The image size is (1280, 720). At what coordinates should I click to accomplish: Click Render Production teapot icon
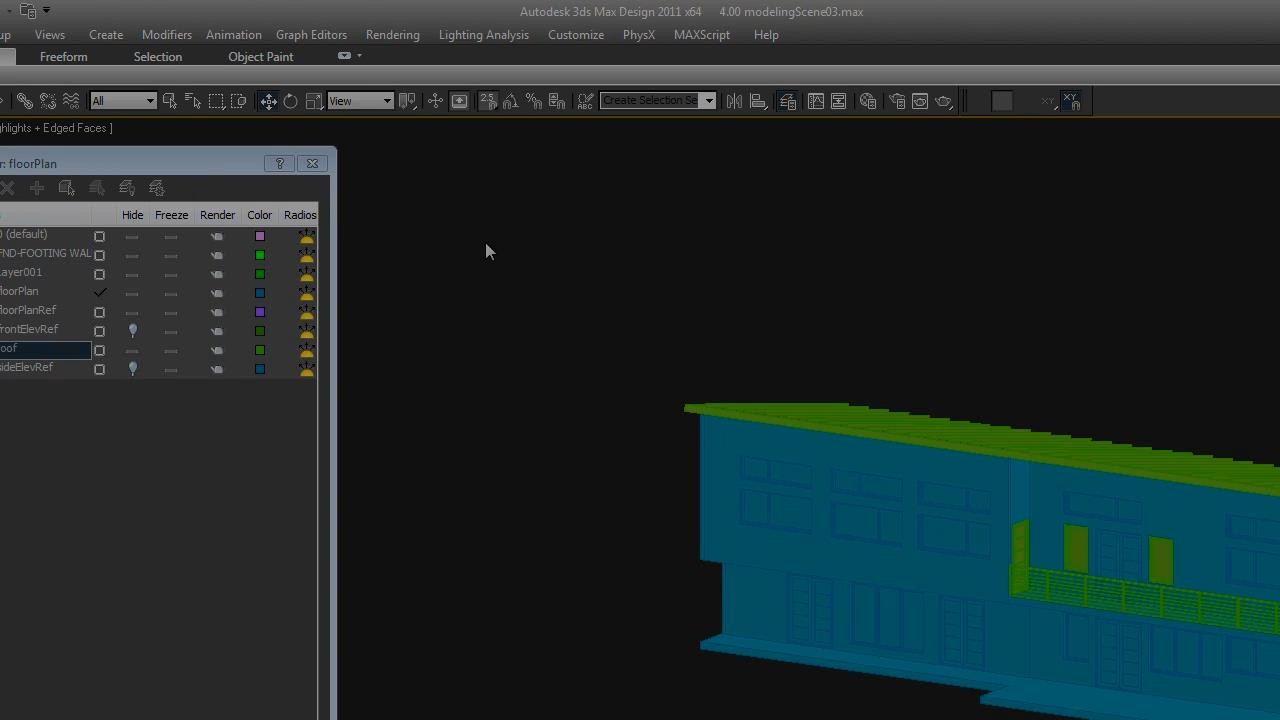(x=944, y=101)
